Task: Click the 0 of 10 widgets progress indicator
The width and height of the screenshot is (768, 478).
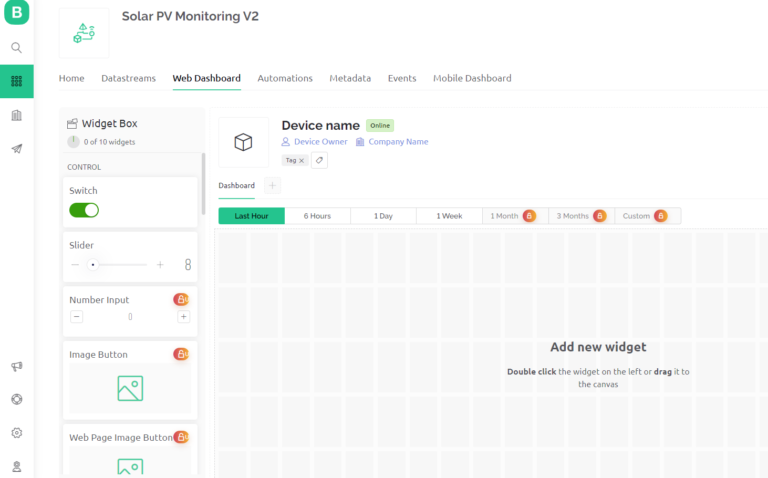Action: click(73, 142)
